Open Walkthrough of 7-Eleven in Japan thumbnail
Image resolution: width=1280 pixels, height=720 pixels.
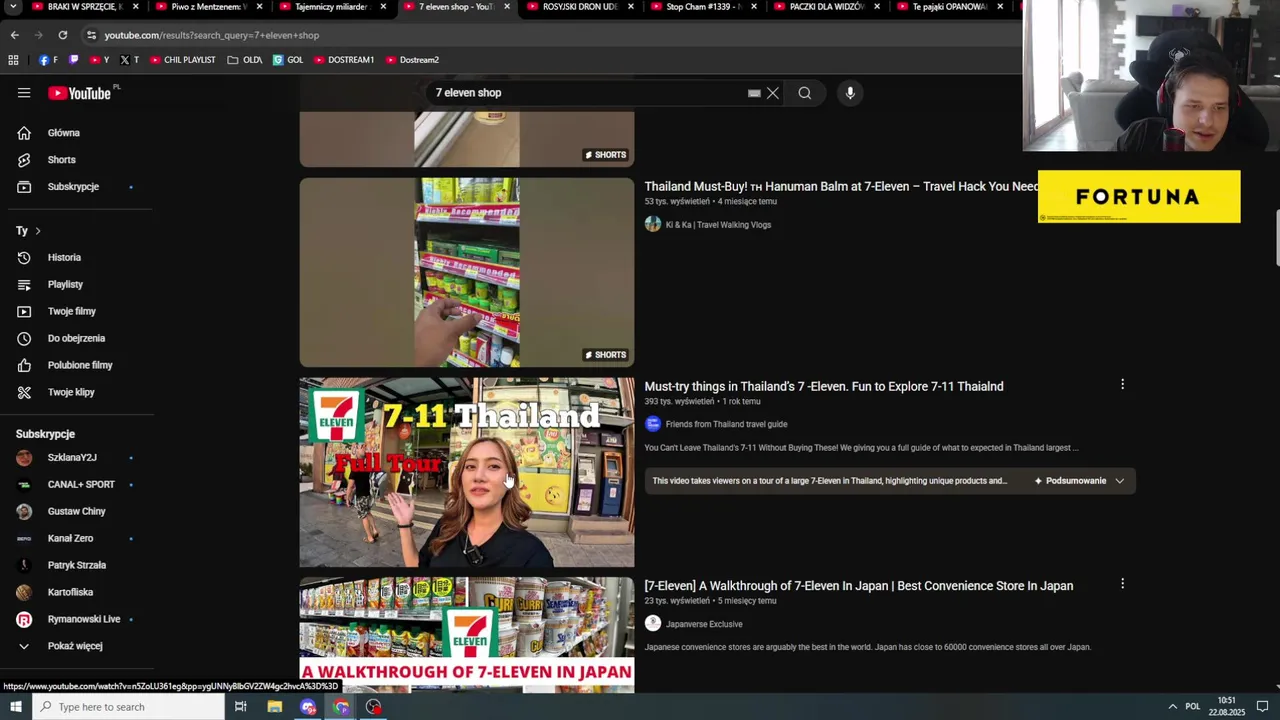[467, 635]
